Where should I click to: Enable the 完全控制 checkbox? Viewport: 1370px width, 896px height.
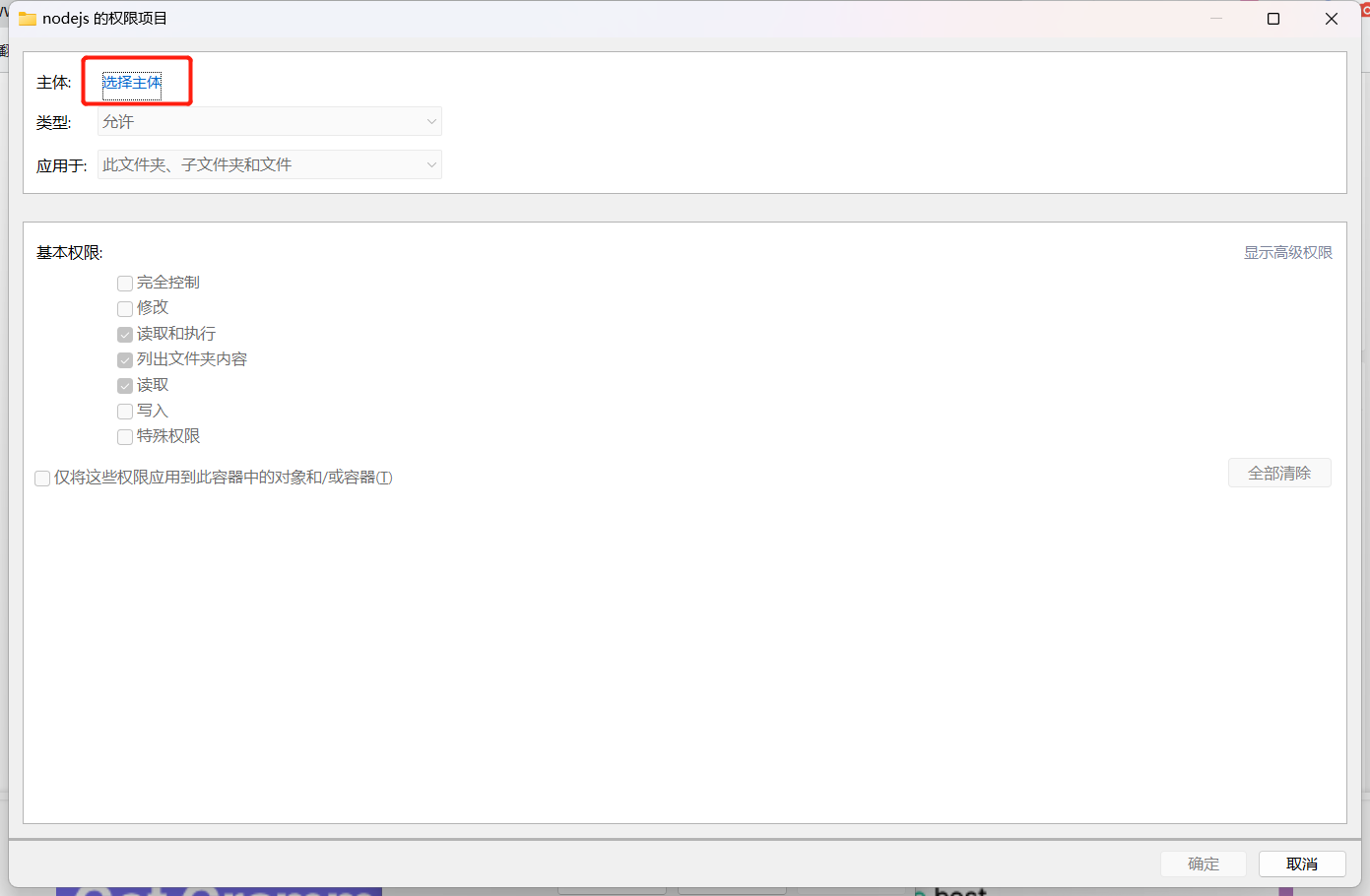[125, 284]
